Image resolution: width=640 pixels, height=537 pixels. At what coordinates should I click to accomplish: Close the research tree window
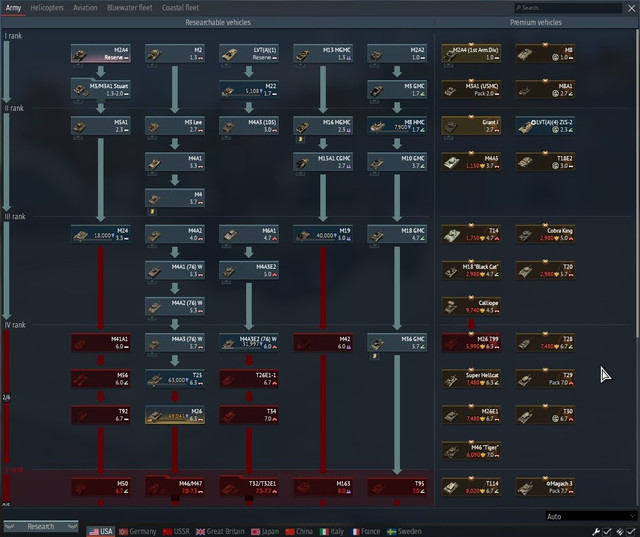pyautogui.click(x=631, y=8)
